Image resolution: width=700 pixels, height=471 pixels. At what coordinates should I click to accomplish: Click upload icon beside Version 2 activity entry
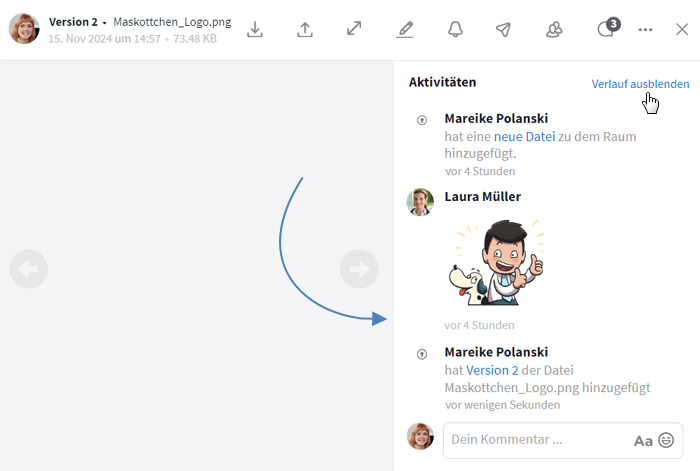pyautogui.click(x=422, y=354)
